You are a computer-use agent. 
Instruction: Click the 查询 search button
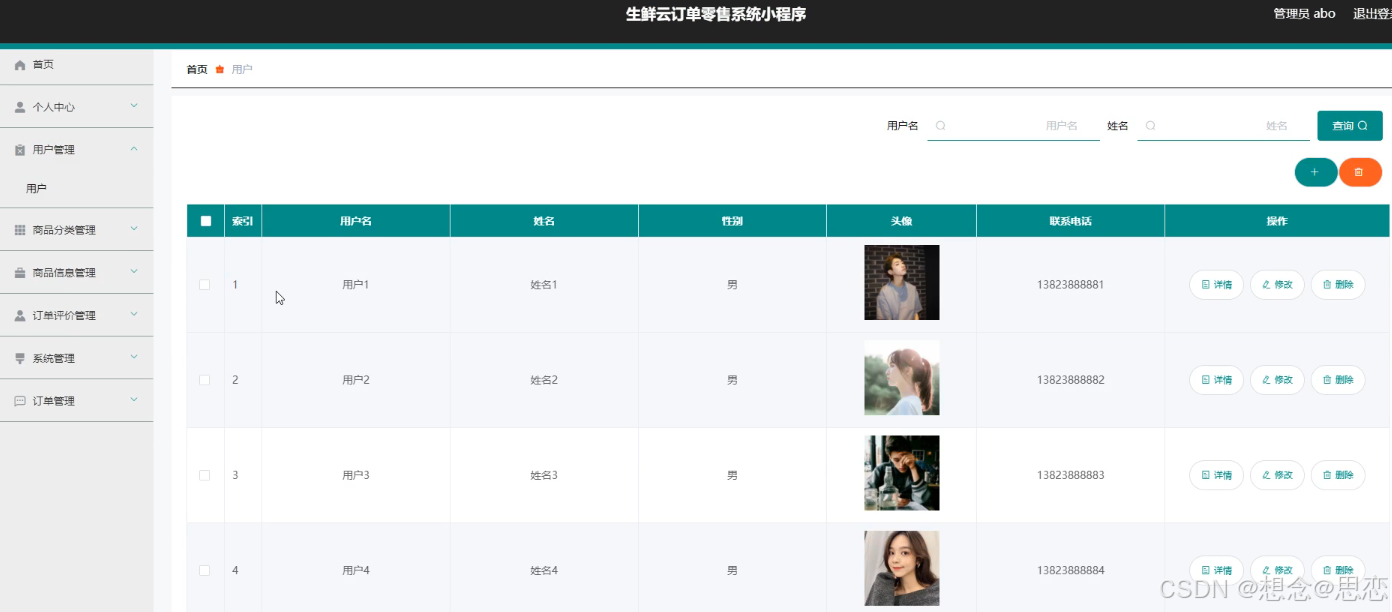pyautogui.click(x=1350, y=126)
